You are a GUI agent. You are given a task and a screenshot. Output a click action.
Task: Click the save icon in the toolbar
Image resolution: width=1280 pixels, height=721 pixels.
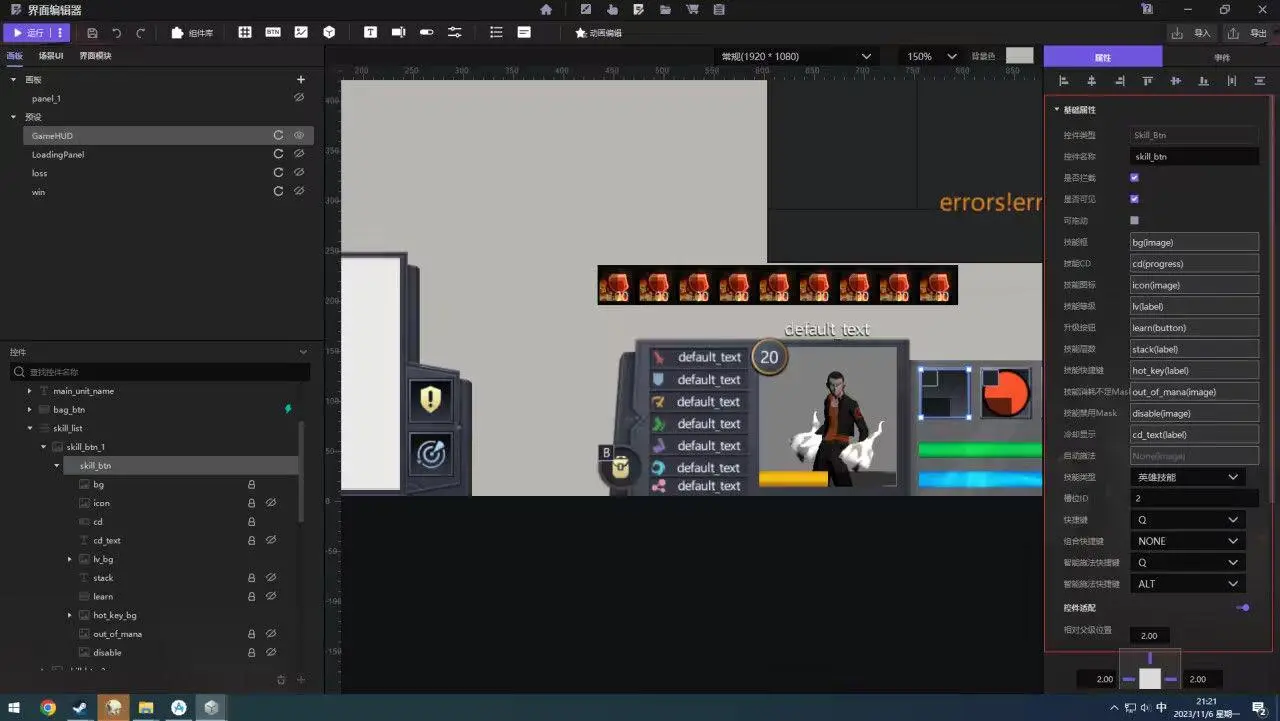pyautogui.click(x=93, y=33)
